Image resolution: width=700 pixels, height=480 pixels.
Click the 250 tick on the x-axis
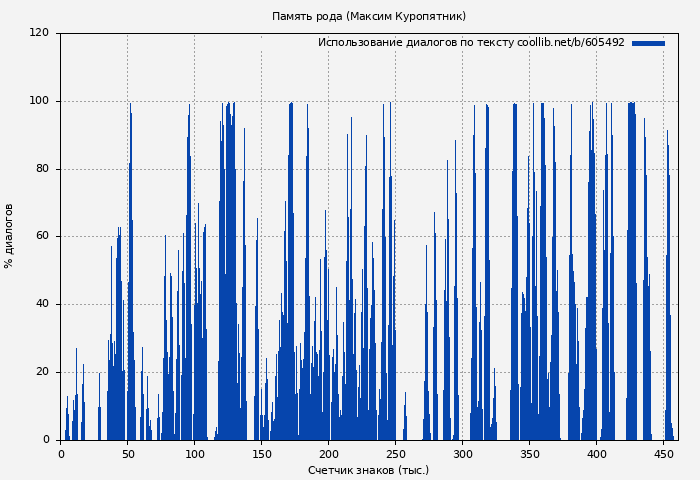point(396,454)
